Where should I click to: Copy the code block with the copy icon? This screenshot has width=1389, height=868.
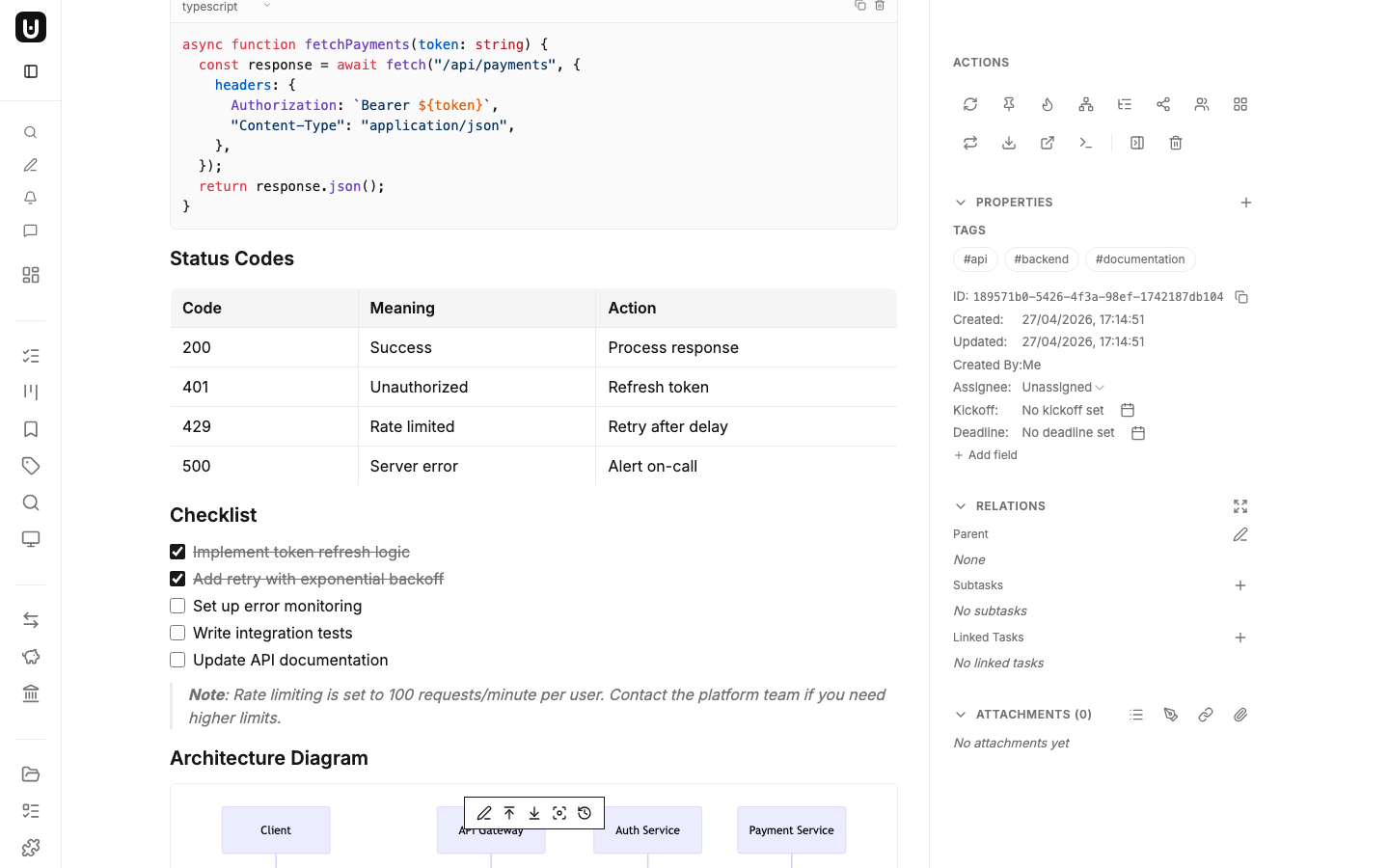pyautogui.click(x=859, y=6)
